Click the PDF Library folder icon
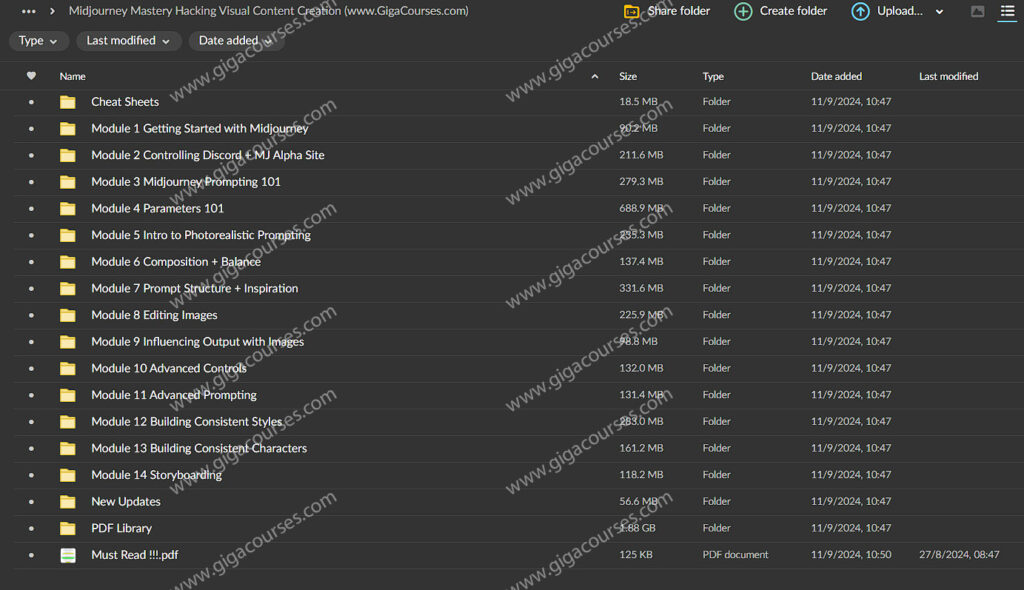 (x=67, y=528)
